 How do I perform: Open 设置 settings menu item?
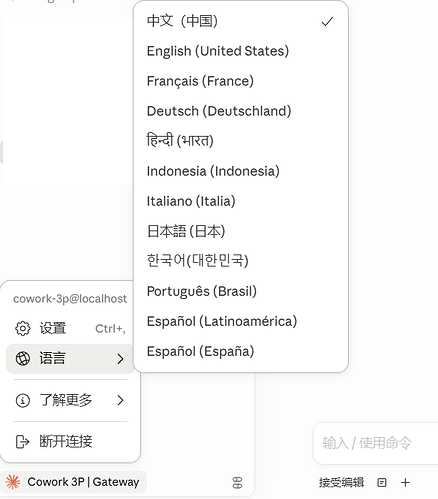pyautogui.click(x=70, y=329)
